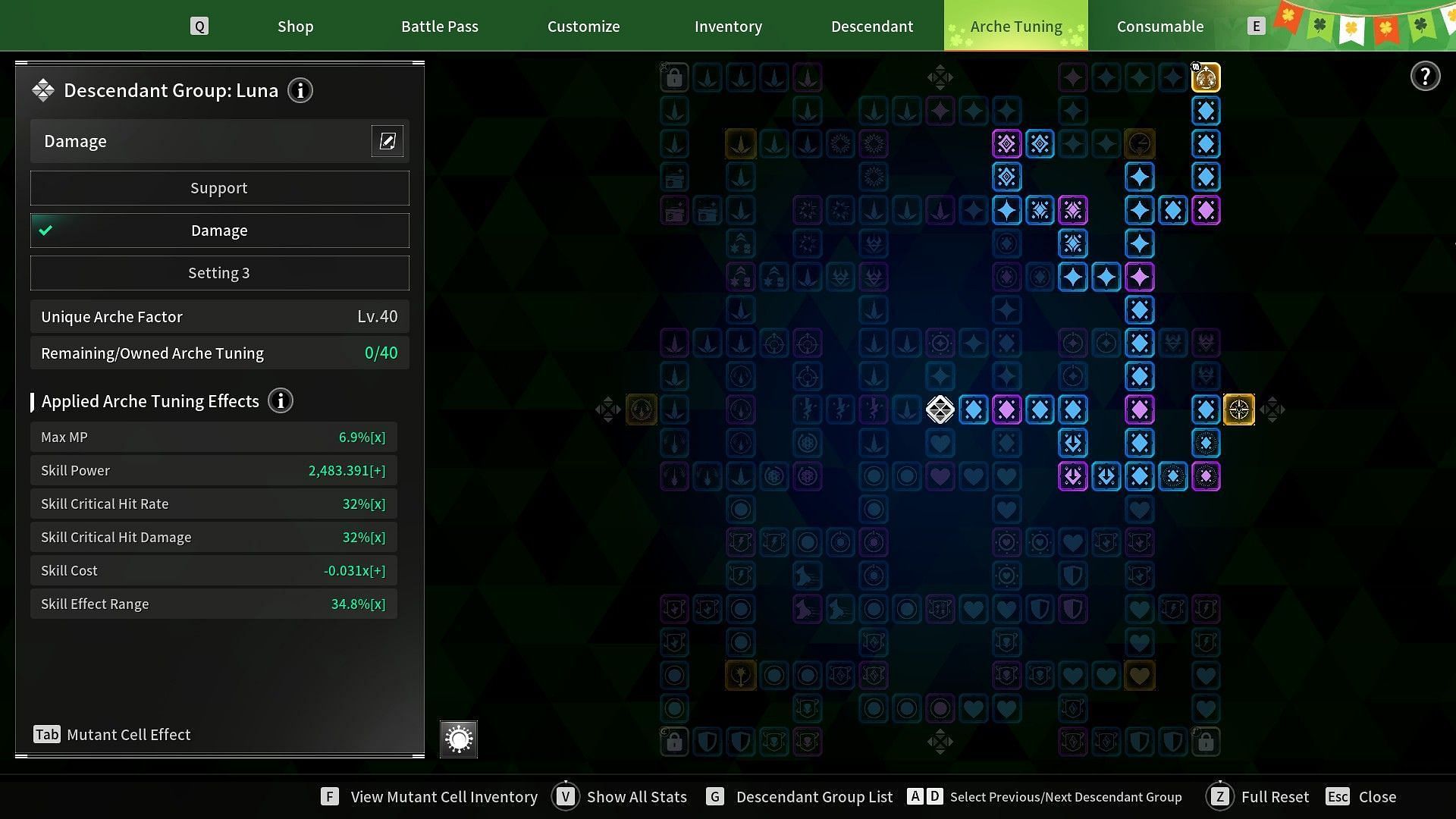Toggle the active purple four-point star node

click(1139, 277)
